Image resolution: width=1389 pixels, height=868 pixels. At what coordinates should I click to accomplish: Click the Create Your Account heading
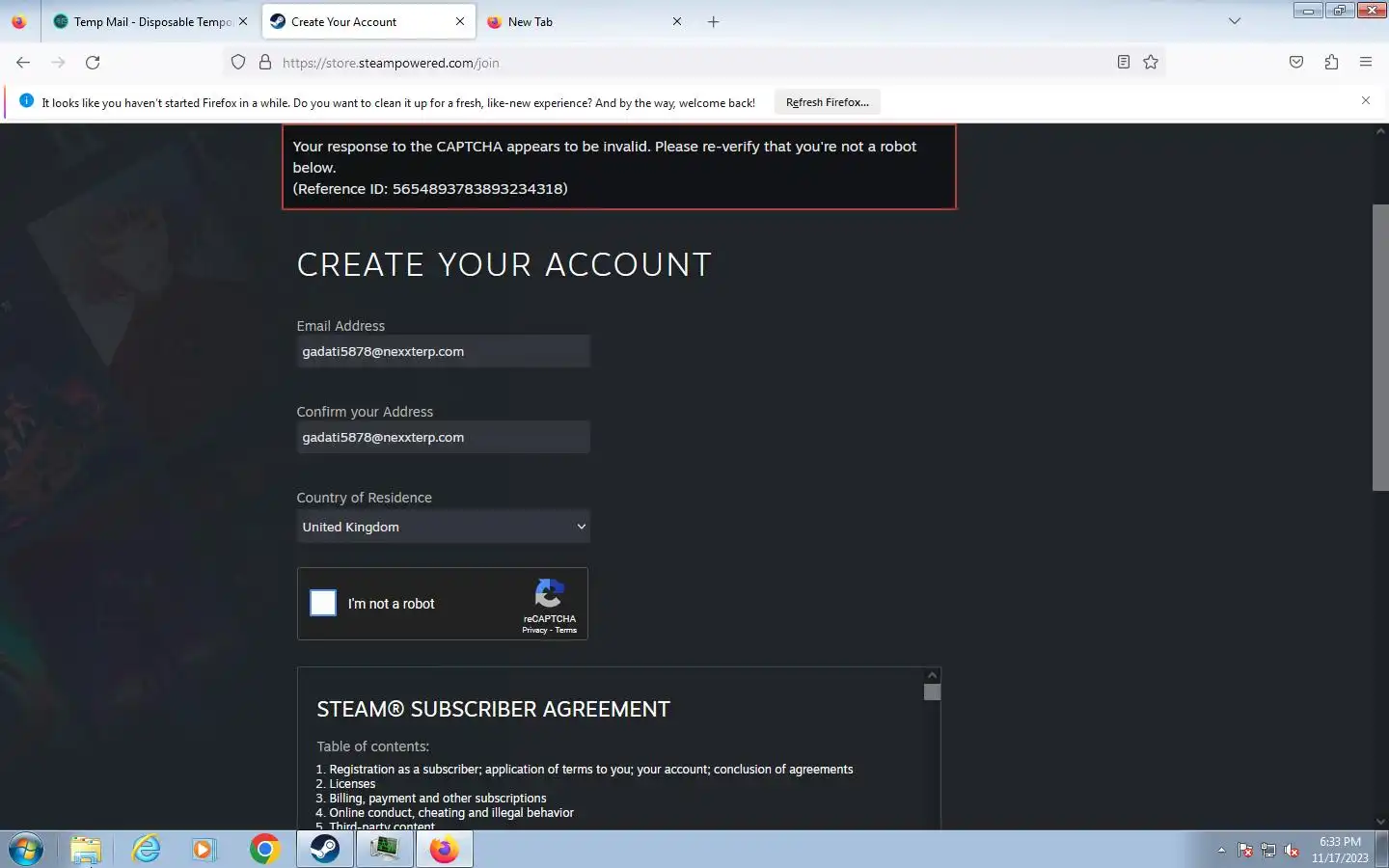click(x=504, y=264)
